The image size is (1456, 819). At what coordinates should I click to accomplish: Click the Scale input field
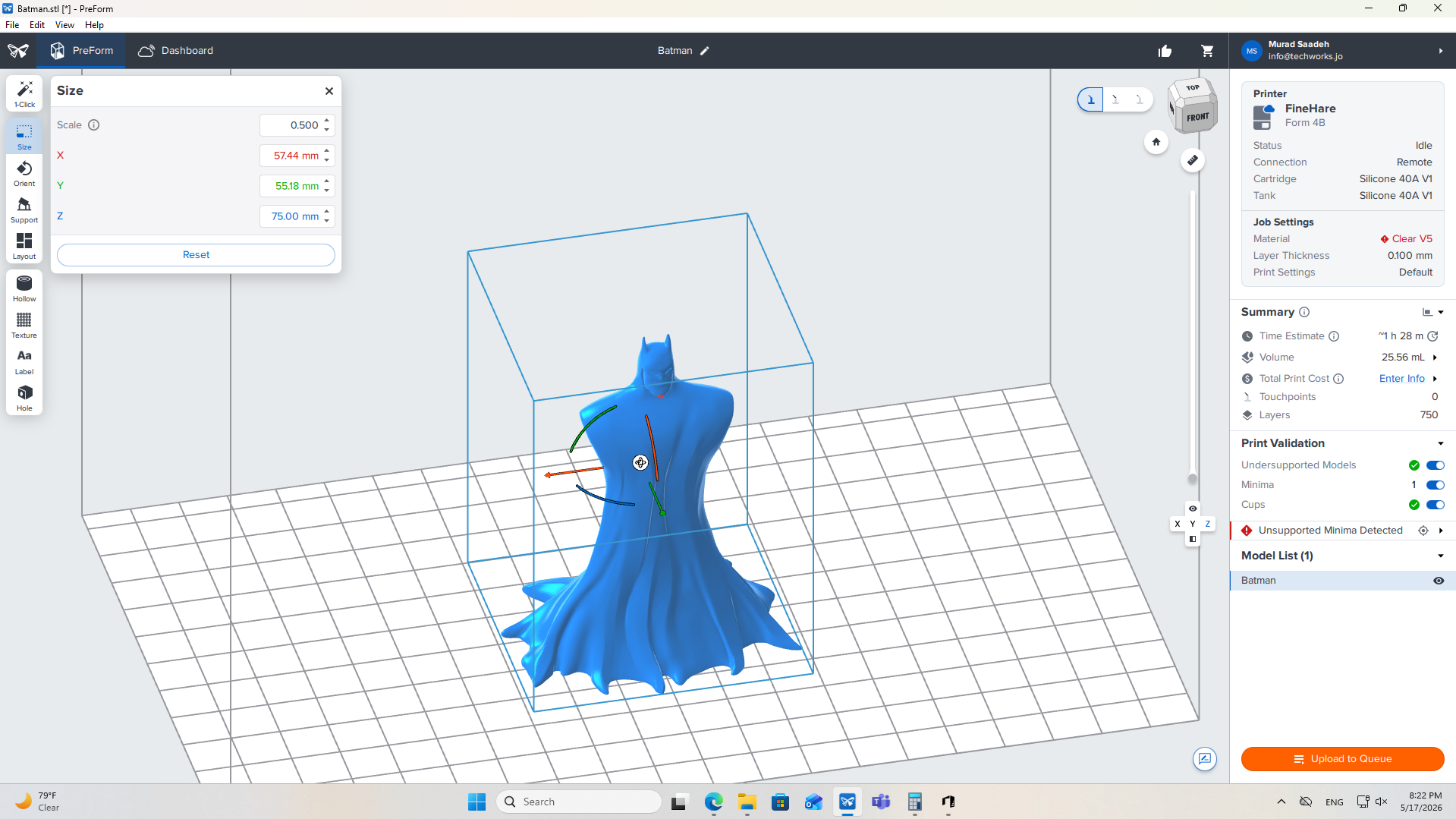click(x=297, y=125)
